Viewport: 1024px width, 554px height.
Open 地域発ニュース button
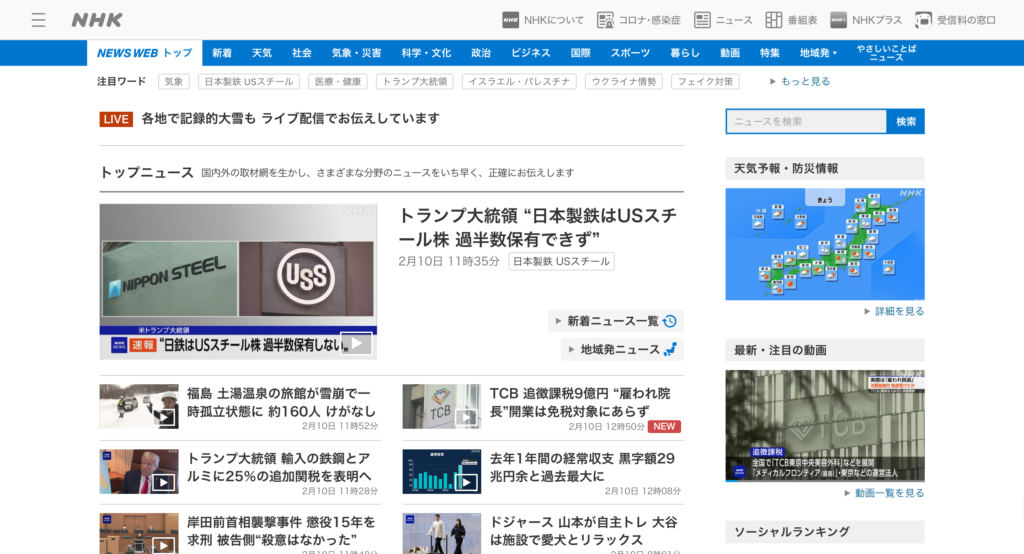click(x=622, y=350)
